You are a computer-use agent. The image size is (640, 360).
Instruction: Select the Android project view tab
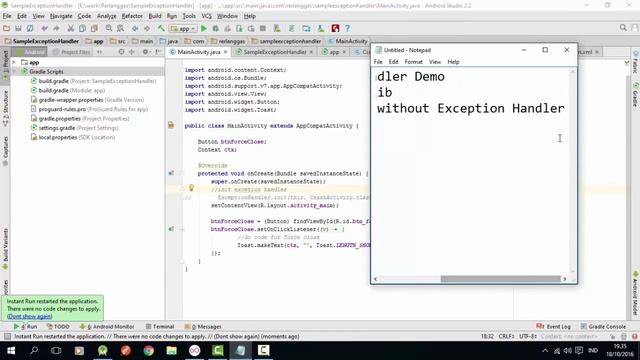pos(31,52)
